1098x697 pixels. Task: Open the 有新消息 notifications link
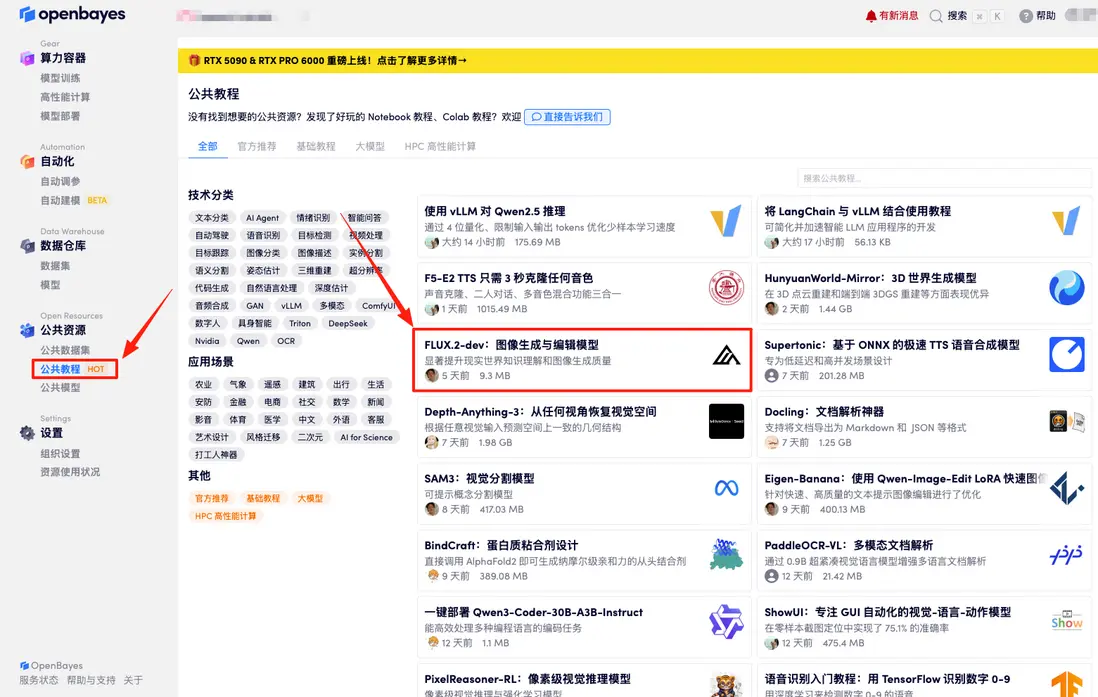(898, 15)
